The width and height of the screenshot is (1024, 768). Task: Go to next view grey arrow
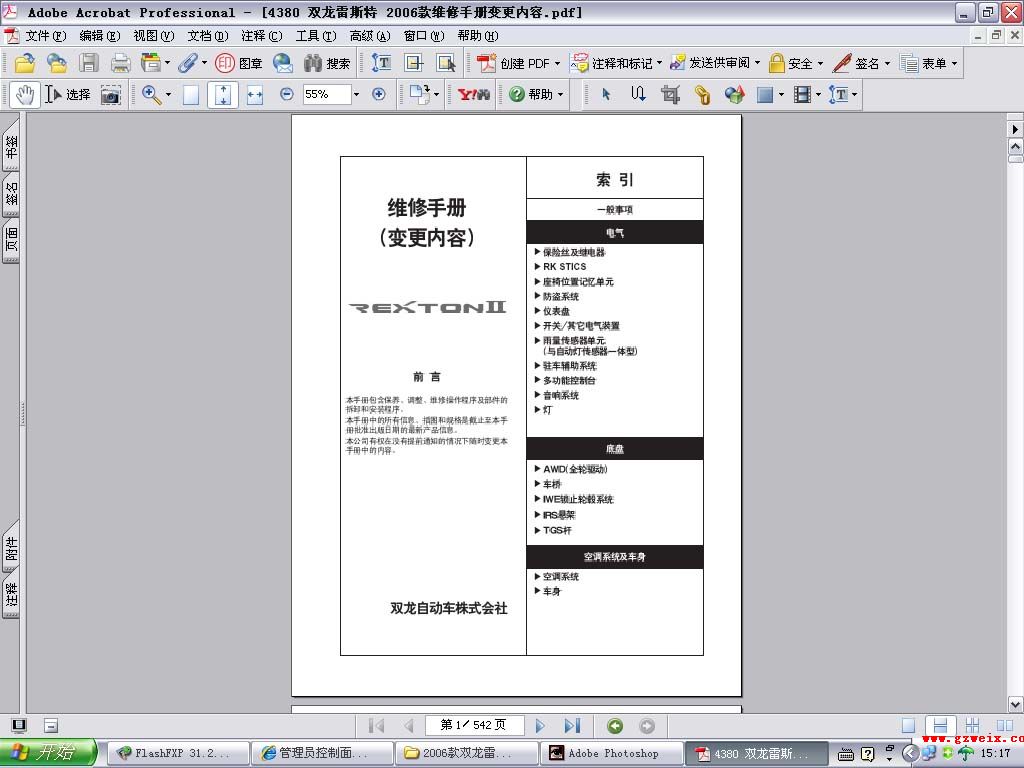(647, 726)
